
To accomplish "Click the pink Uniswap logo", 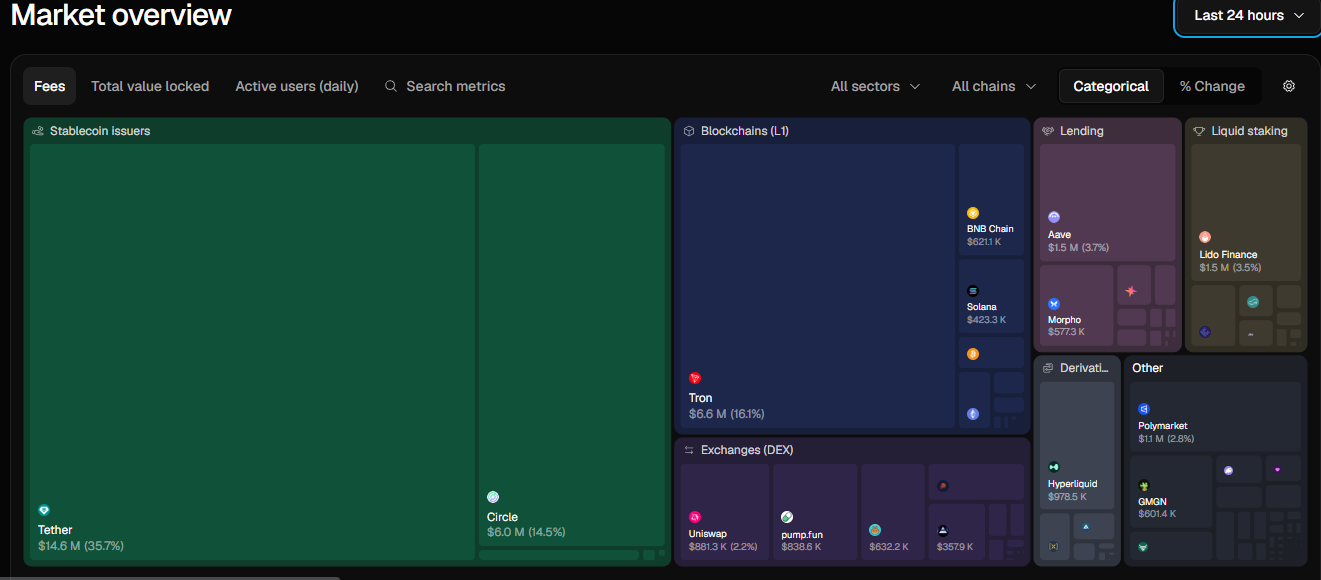I will point(695,517).
